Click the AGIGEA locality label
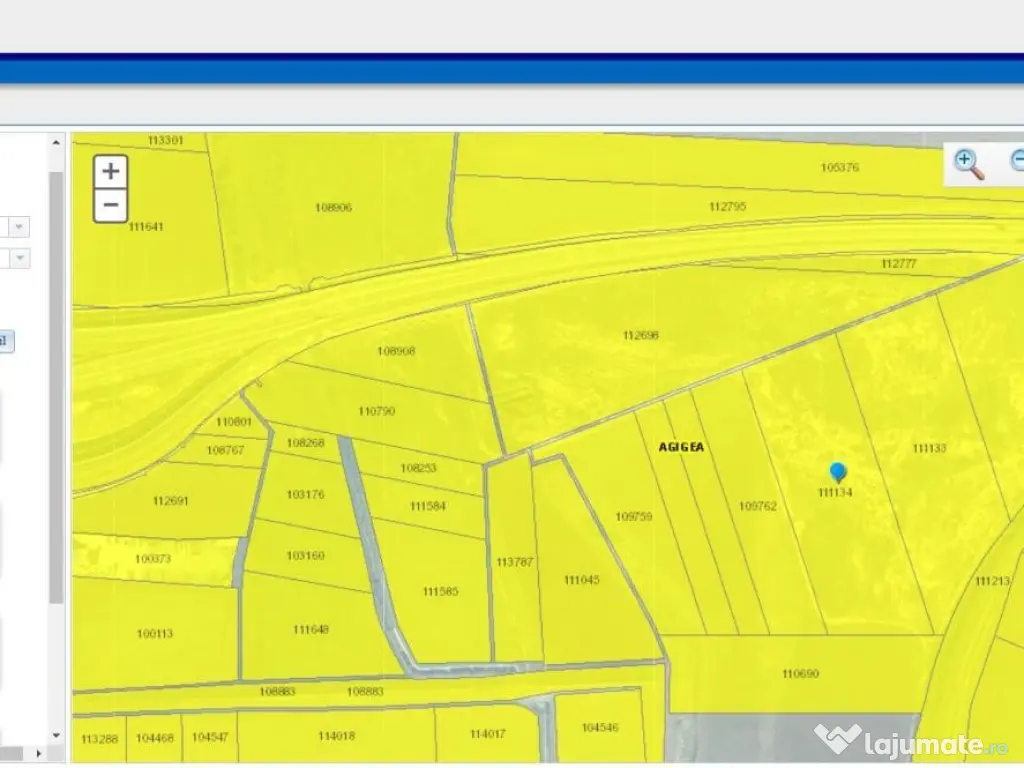1024x768 pixels. 681,447
